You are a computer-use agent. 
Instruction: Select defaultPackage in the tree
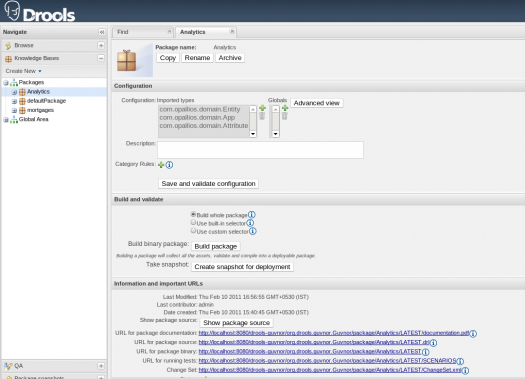46,101
